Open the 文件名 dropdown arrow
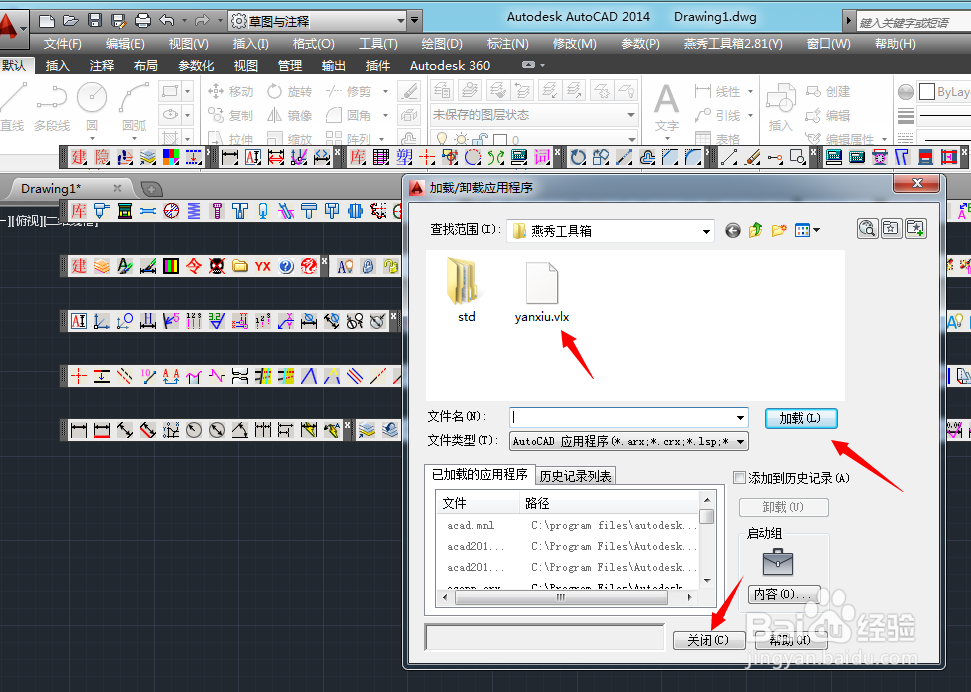 [740, 418]
